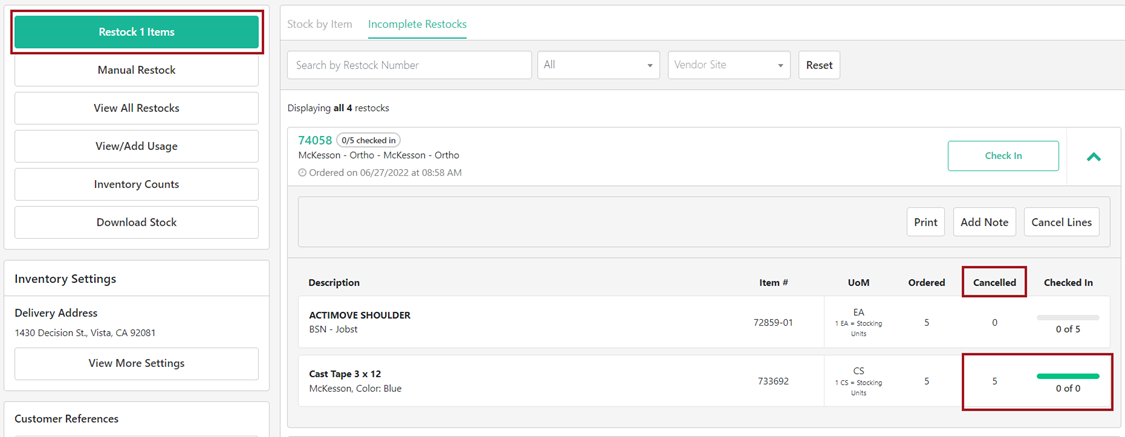Print the restock lines
1125x437 pixels.
926,222
